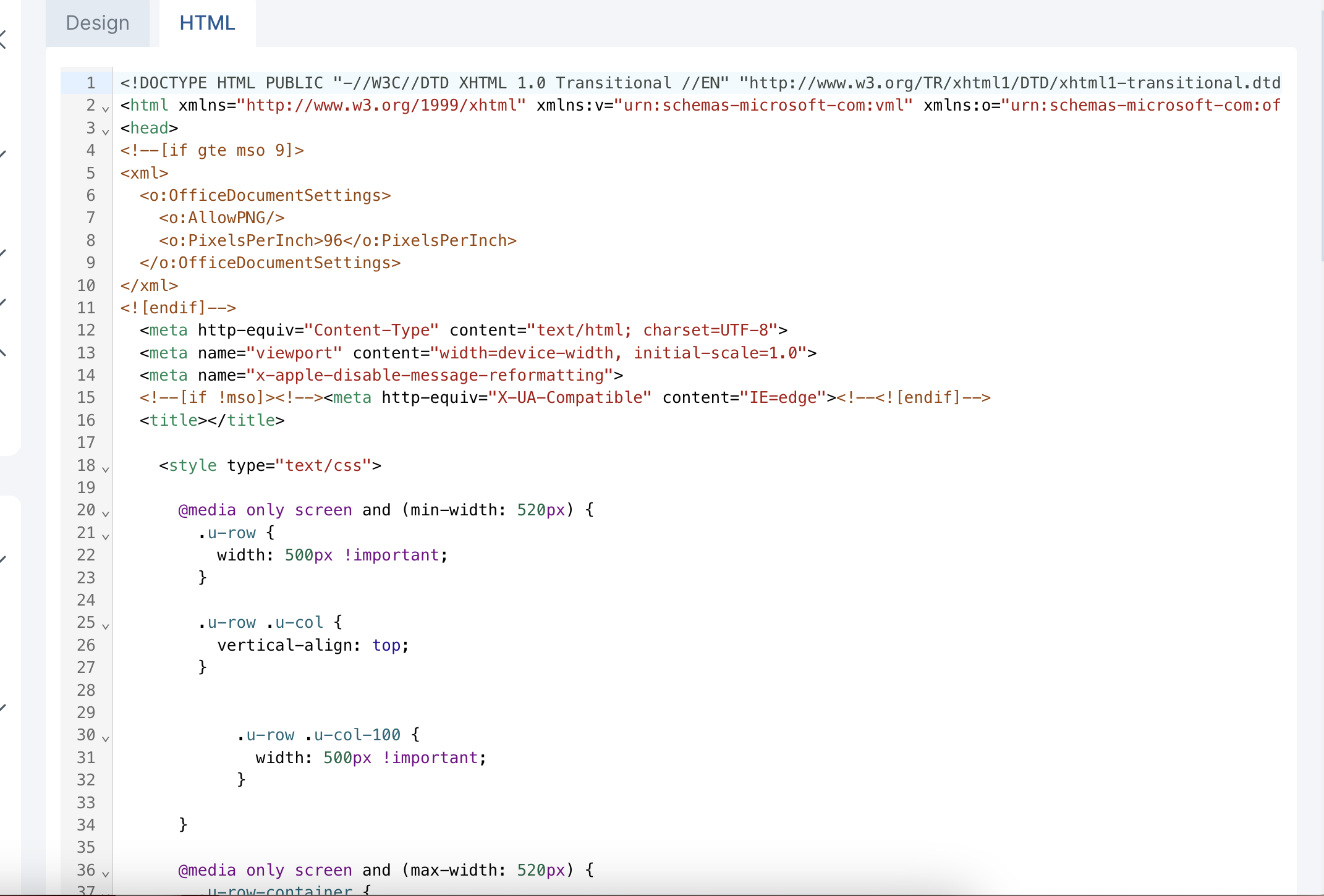Fold the min-width media query at line 20
The image size is (1324, 896).
[106, 514]
